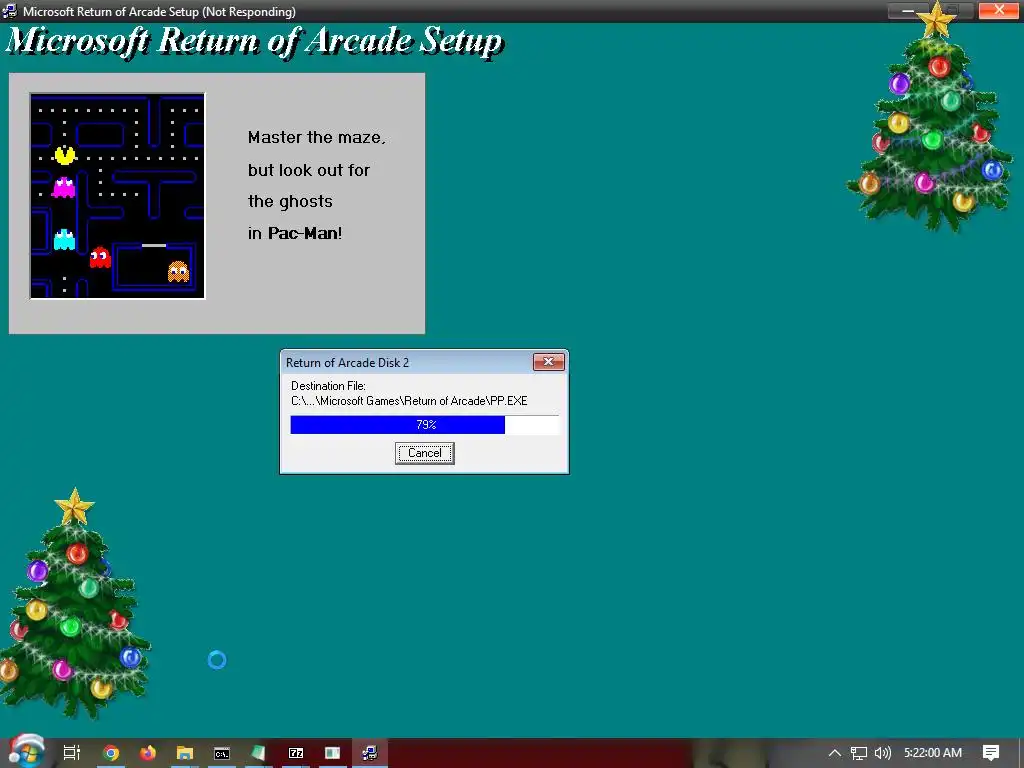Click the 'Return of Arcade Disk 2' dialog title
The width and height of the screenshot is (1024, 768).
click(x=347, y=362)
